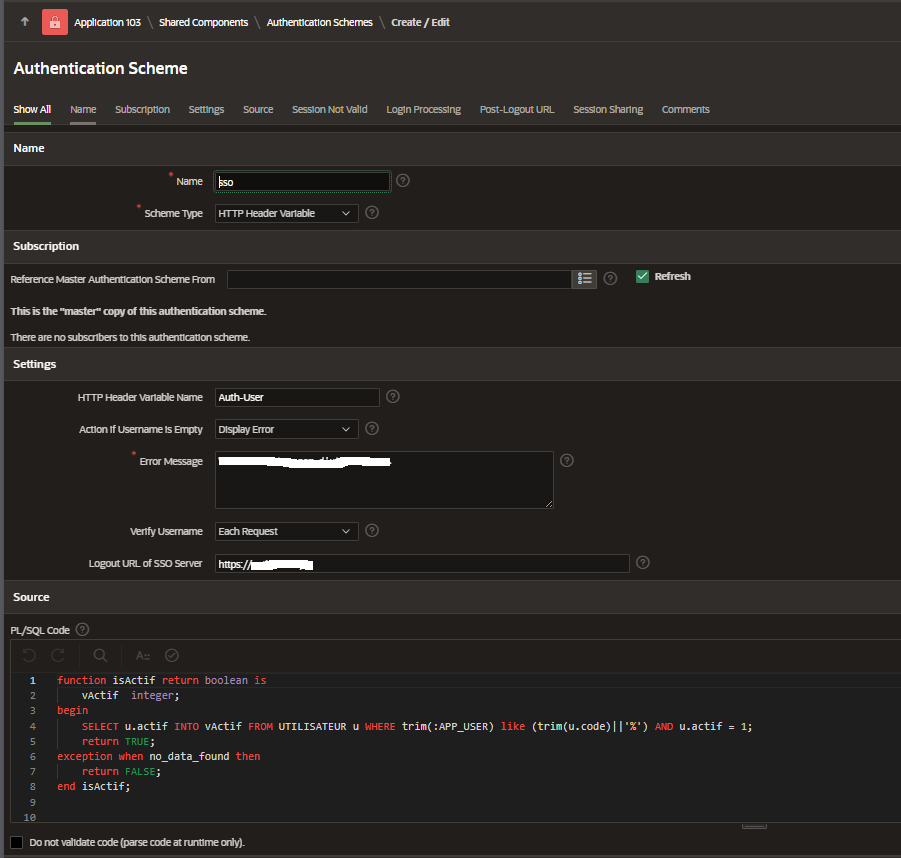This screenshot has height=858, width=901.
Task: Click the auto-complete icon in code editor
Action: (x=143, y=655)
